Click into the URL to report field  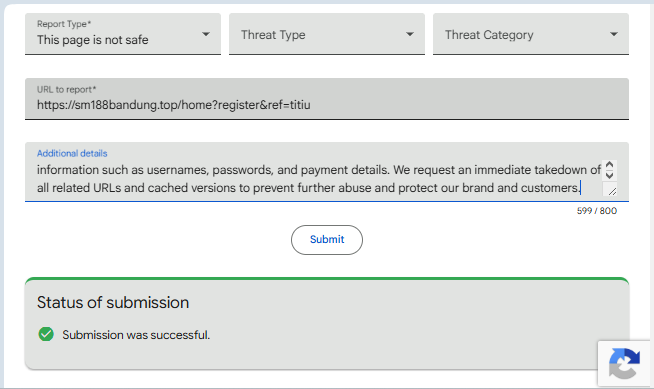click(x=327, y=99)
